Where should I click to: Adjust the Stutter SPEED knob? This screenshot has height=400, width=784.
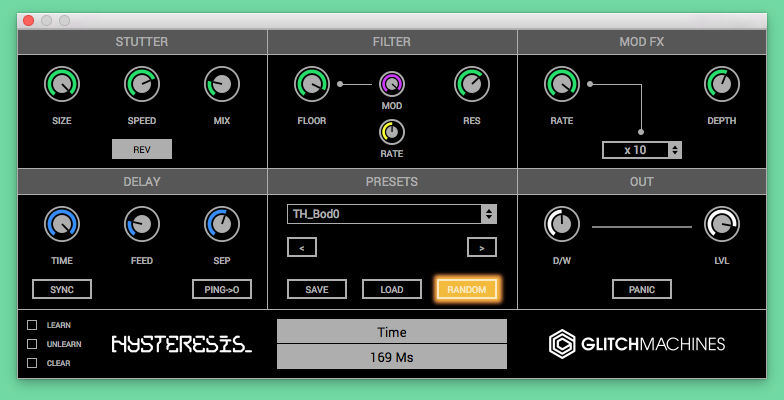click(x=142, y=84)
